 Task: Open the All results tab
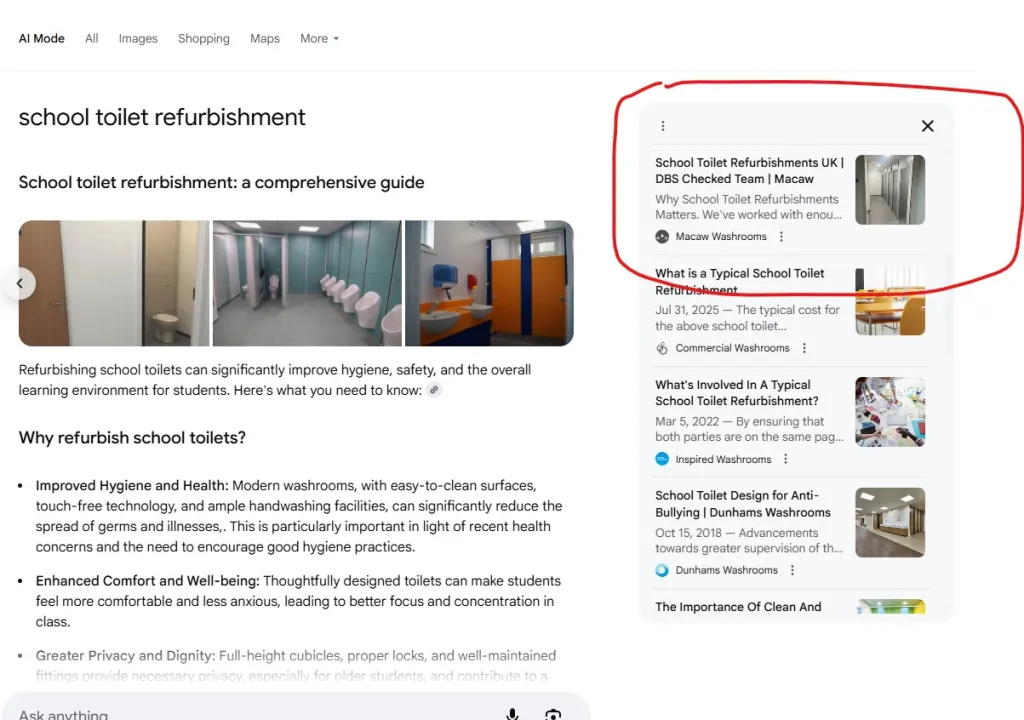click(x=91, y=39)
